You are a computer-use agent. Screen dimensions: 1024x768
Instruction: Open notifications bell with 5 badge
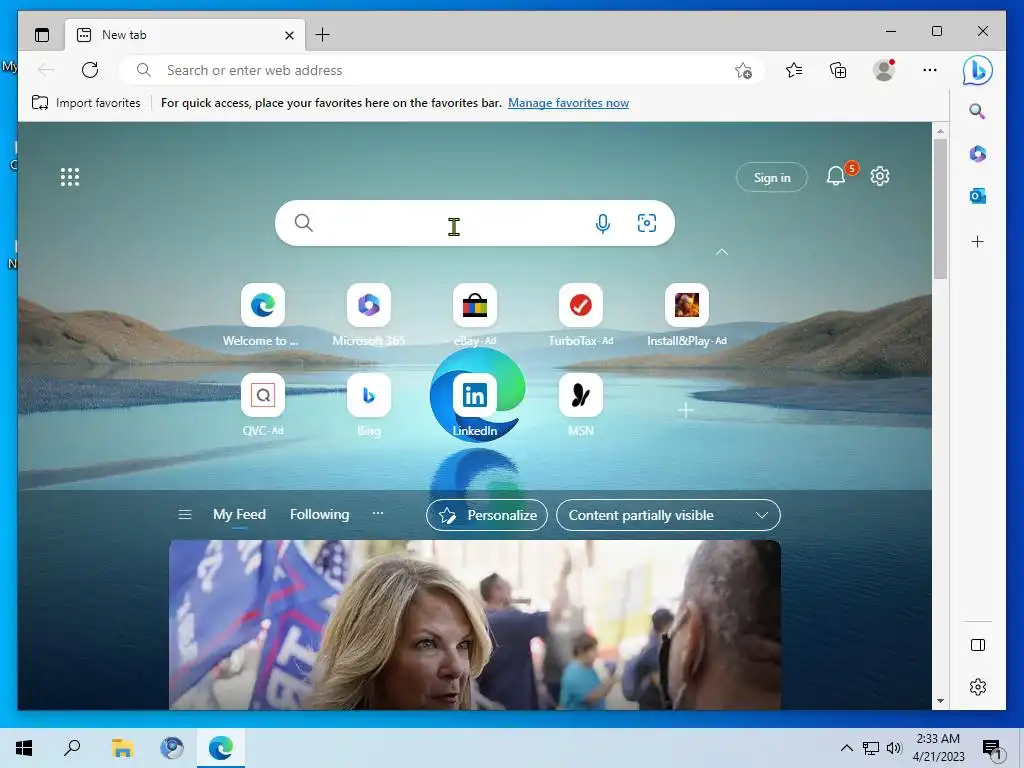coord(838,175)
